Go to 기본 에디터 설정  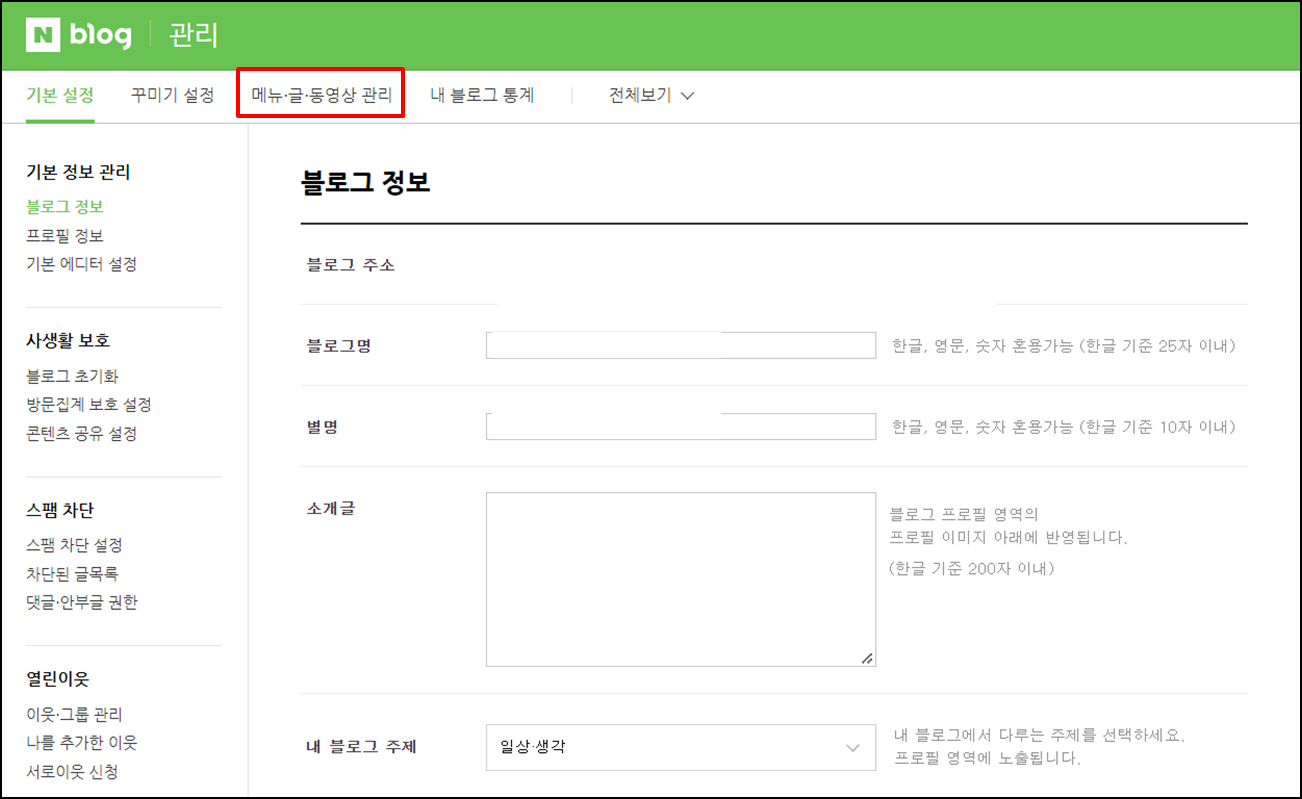(x=81, y=264)
